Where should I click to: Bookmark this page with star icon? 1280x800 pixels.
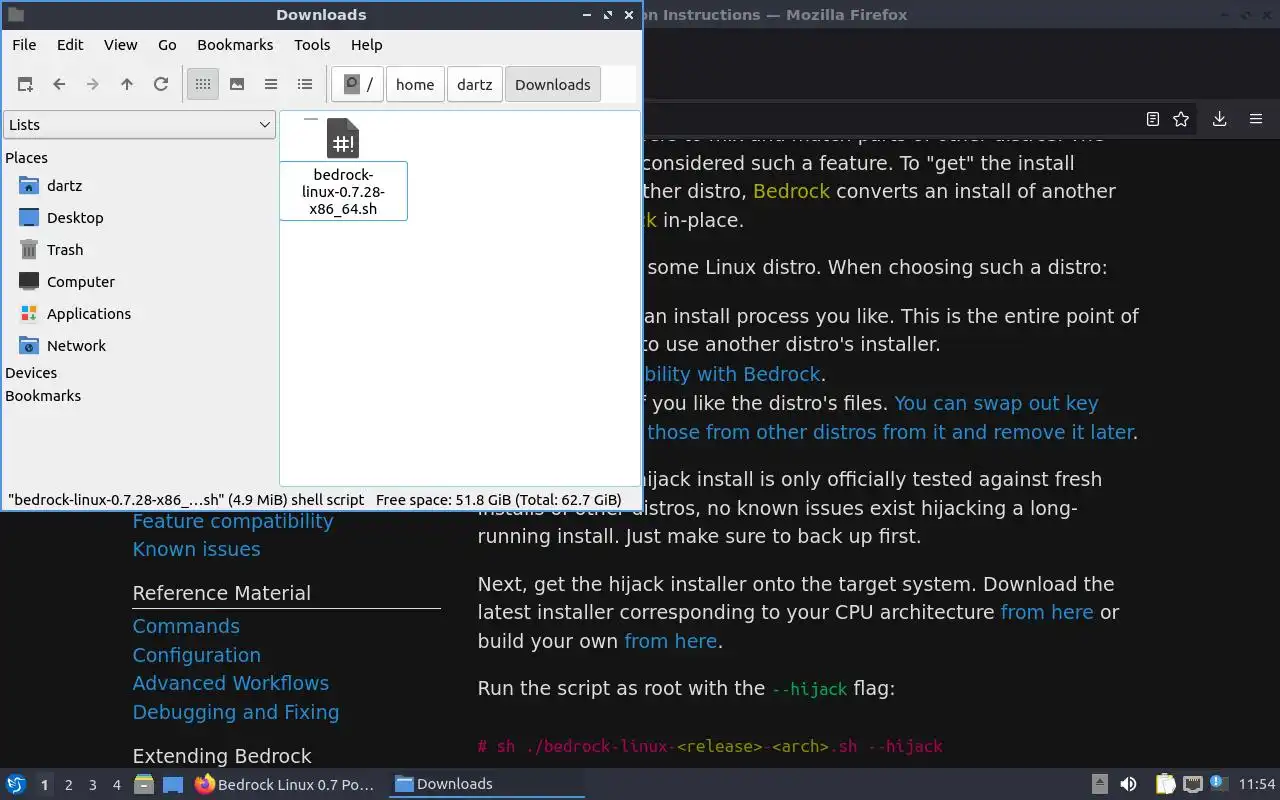(1181, 119)
